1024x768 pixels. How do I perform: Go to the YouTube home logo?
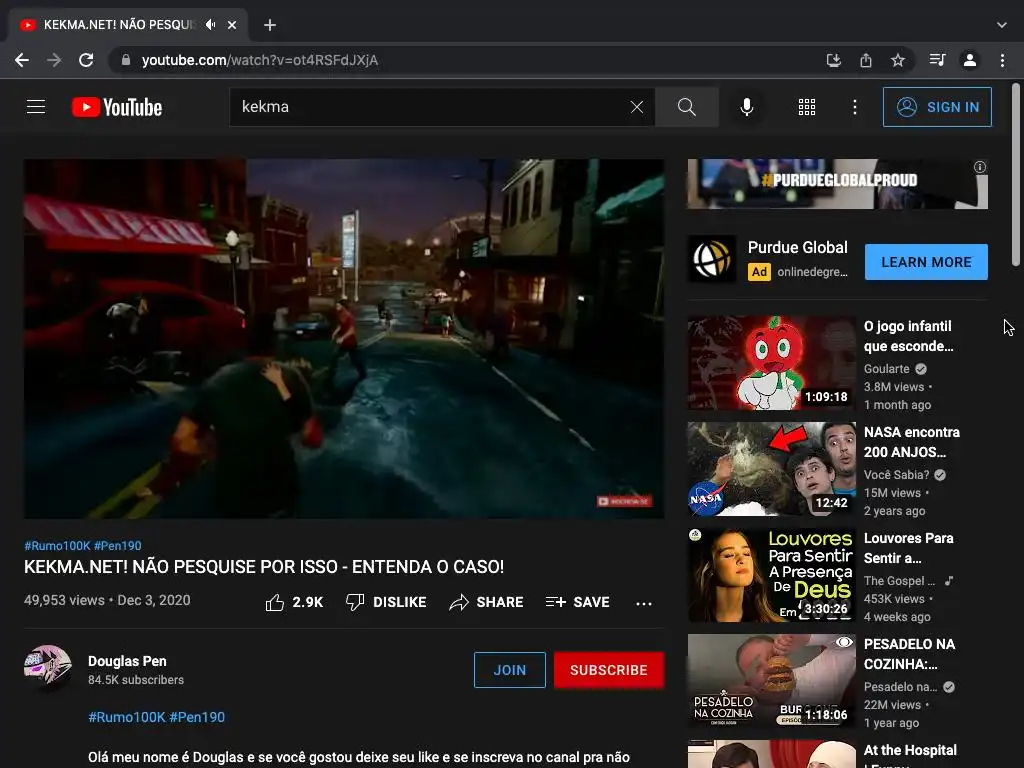click(x=117, y=107)
